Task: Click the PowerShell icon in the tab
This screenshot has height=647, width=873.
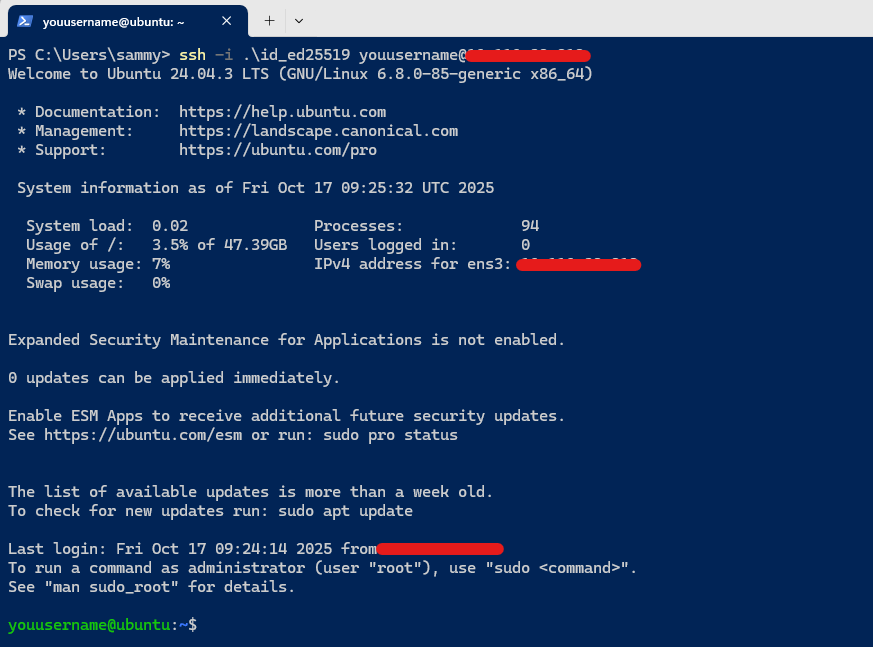Action: click(25, 21)
